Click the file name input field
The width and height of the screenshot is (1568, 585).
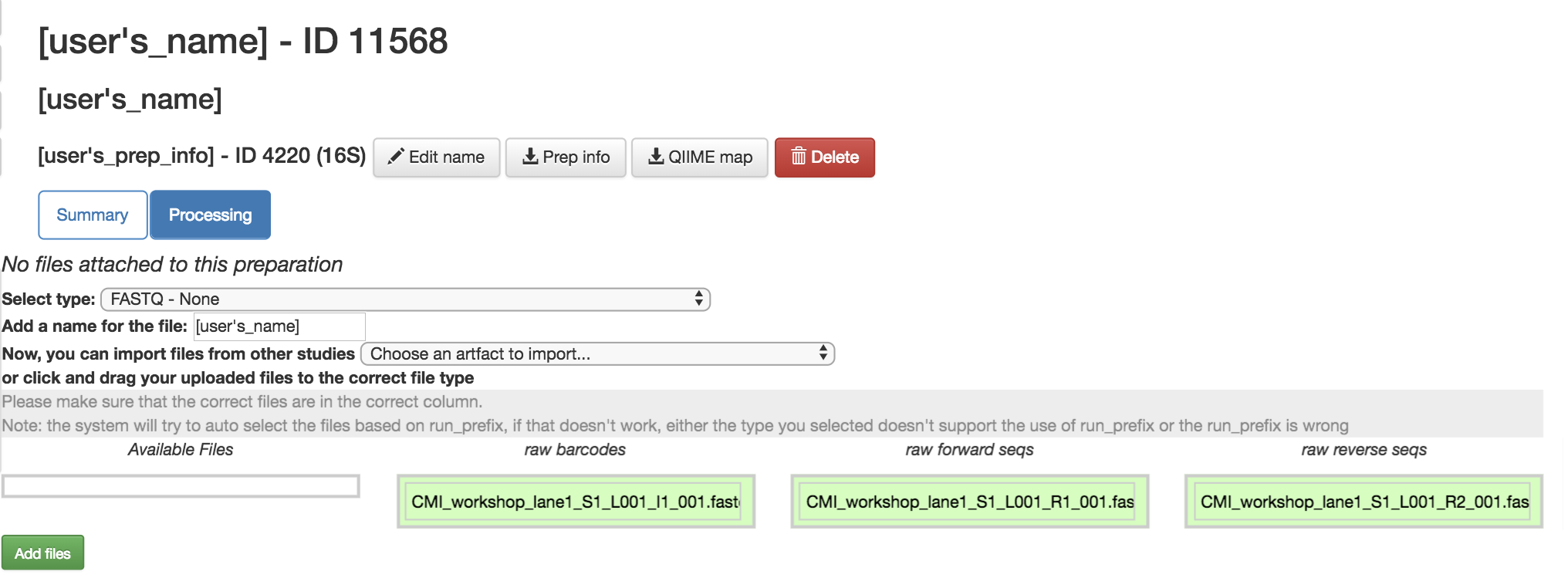(x=279, y=326)
